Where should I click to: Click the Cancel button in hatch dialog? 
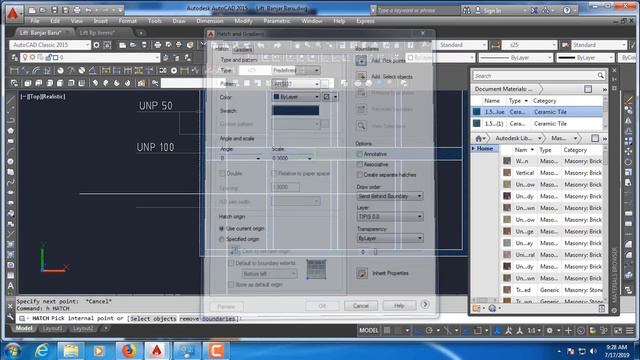point(361,306)
